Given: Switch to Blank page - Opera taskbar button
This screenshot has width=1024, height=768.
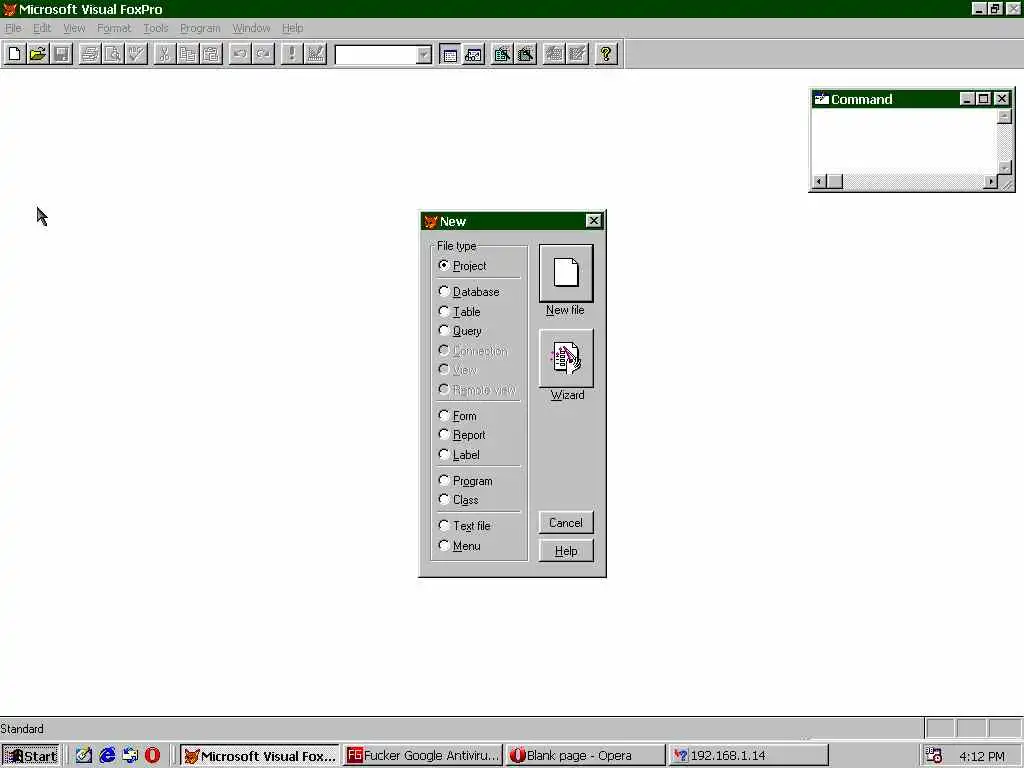Looking at the screenshot, I should click(585, 756).
